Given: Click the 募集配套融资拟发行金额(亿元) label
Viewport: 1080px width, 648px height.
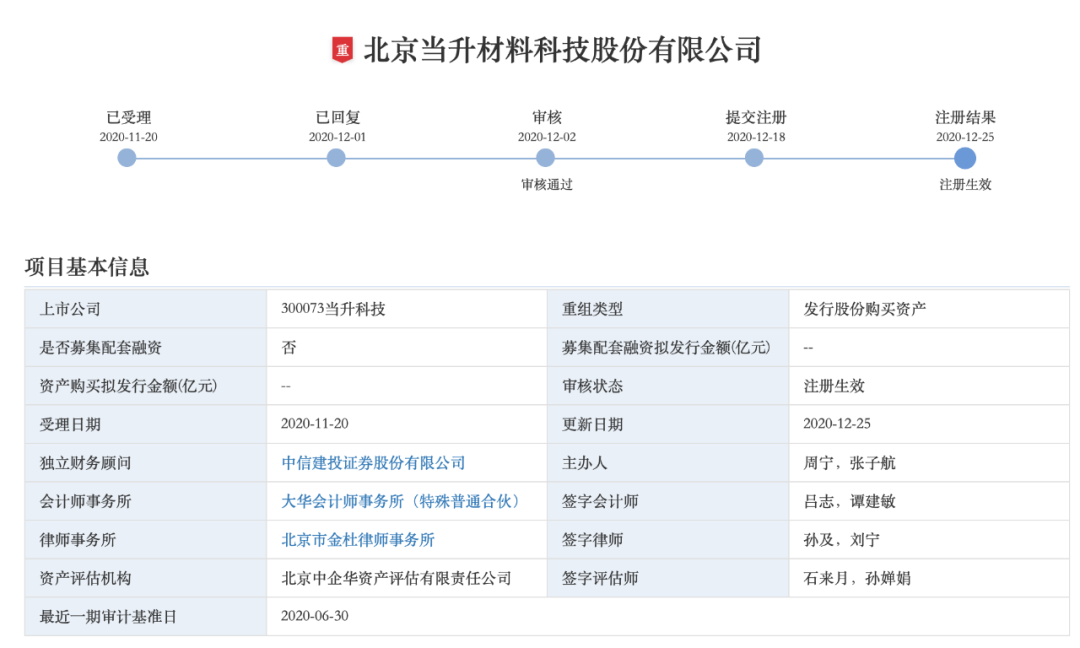Looking at the screenshot, I should pos(666,348).
